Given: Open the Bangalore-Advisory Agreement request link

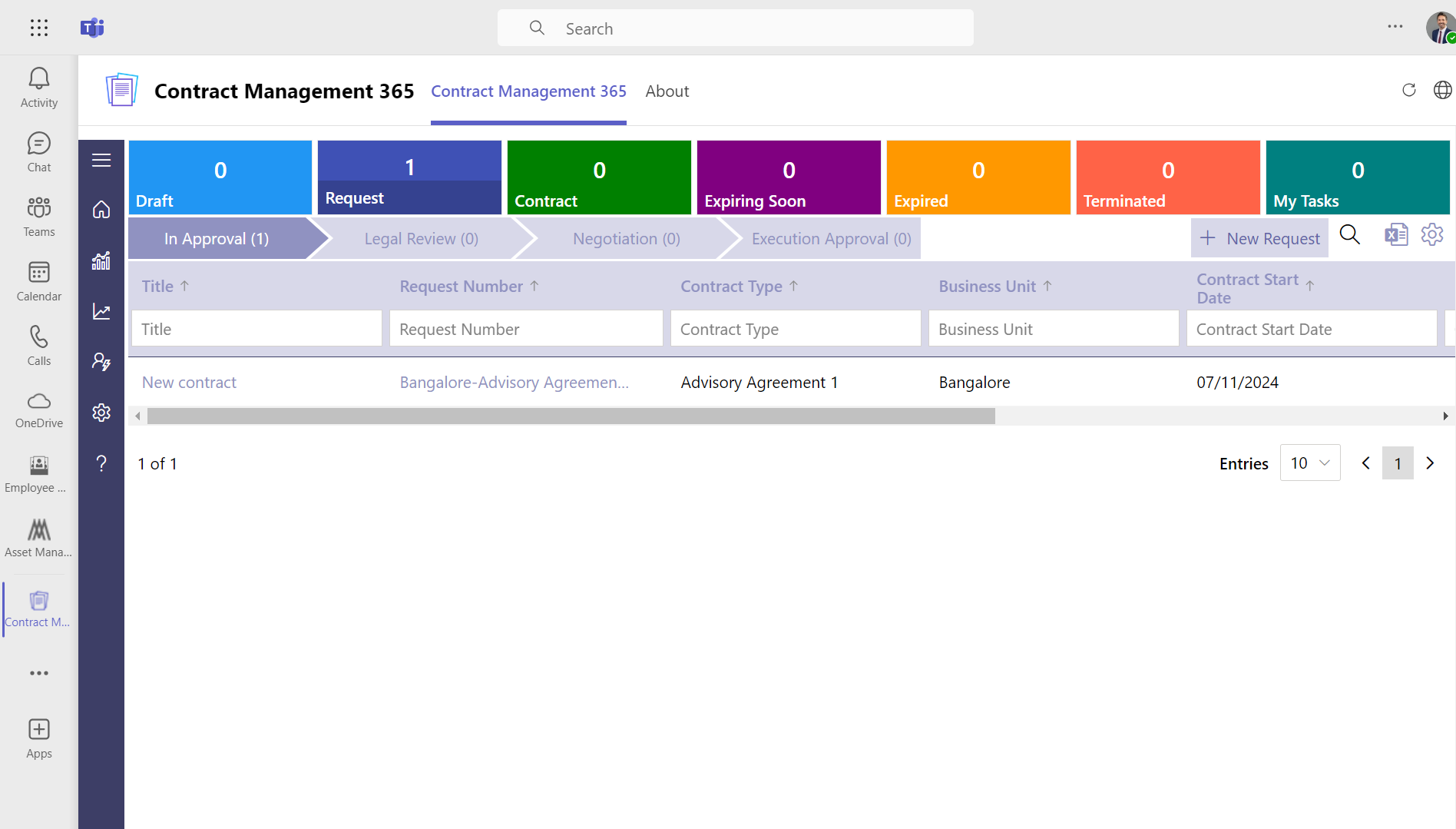Looking at the screenshot, I should (514, 383).
